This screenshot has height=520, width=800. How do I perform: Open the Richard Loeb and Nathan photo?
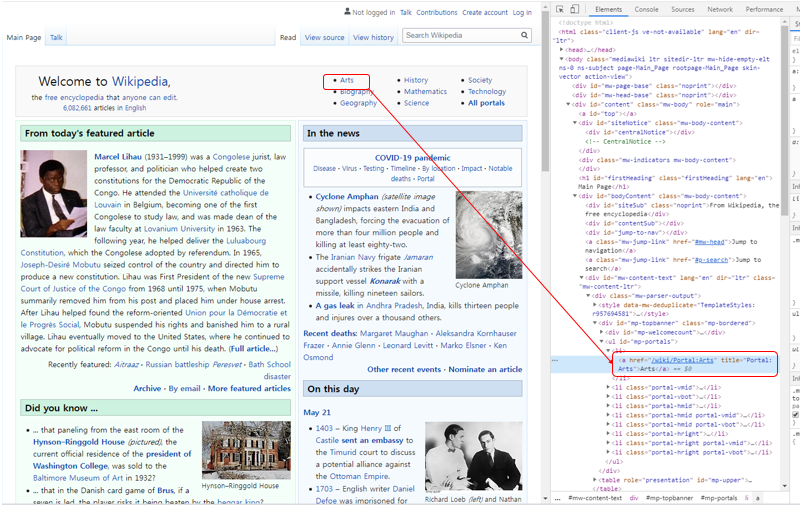[x=473, y=457]
